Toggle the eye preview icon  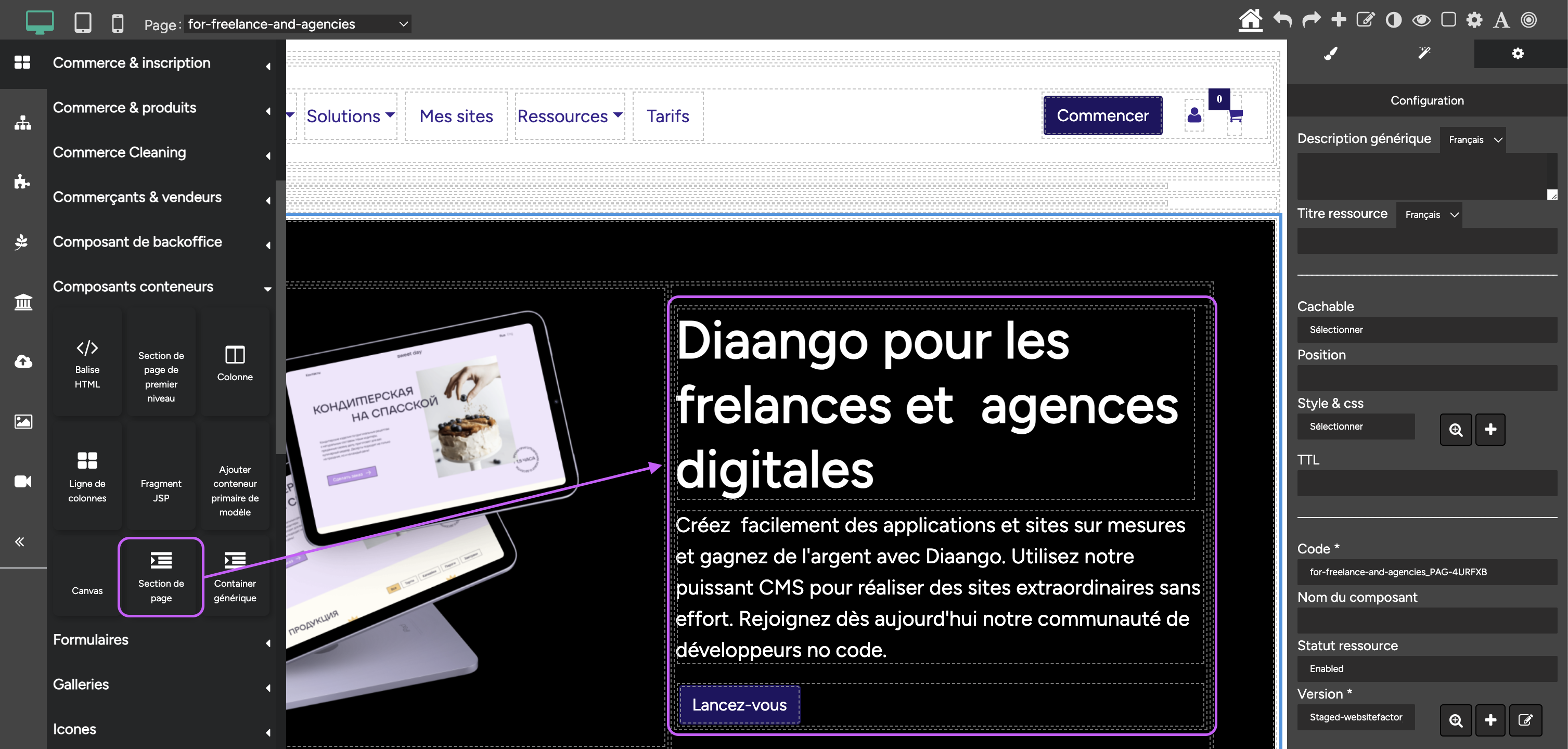point(1421,20)
